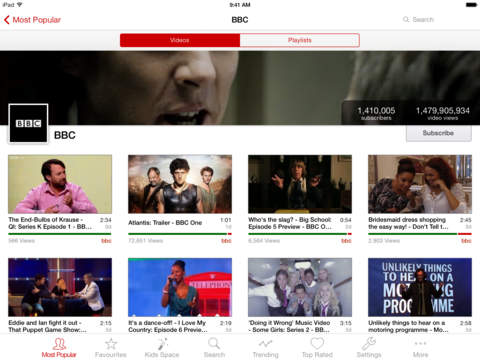The image size is (480, 360).
Task: Play Unlikely things motoring programme video
Action: (x=420, y=287)
